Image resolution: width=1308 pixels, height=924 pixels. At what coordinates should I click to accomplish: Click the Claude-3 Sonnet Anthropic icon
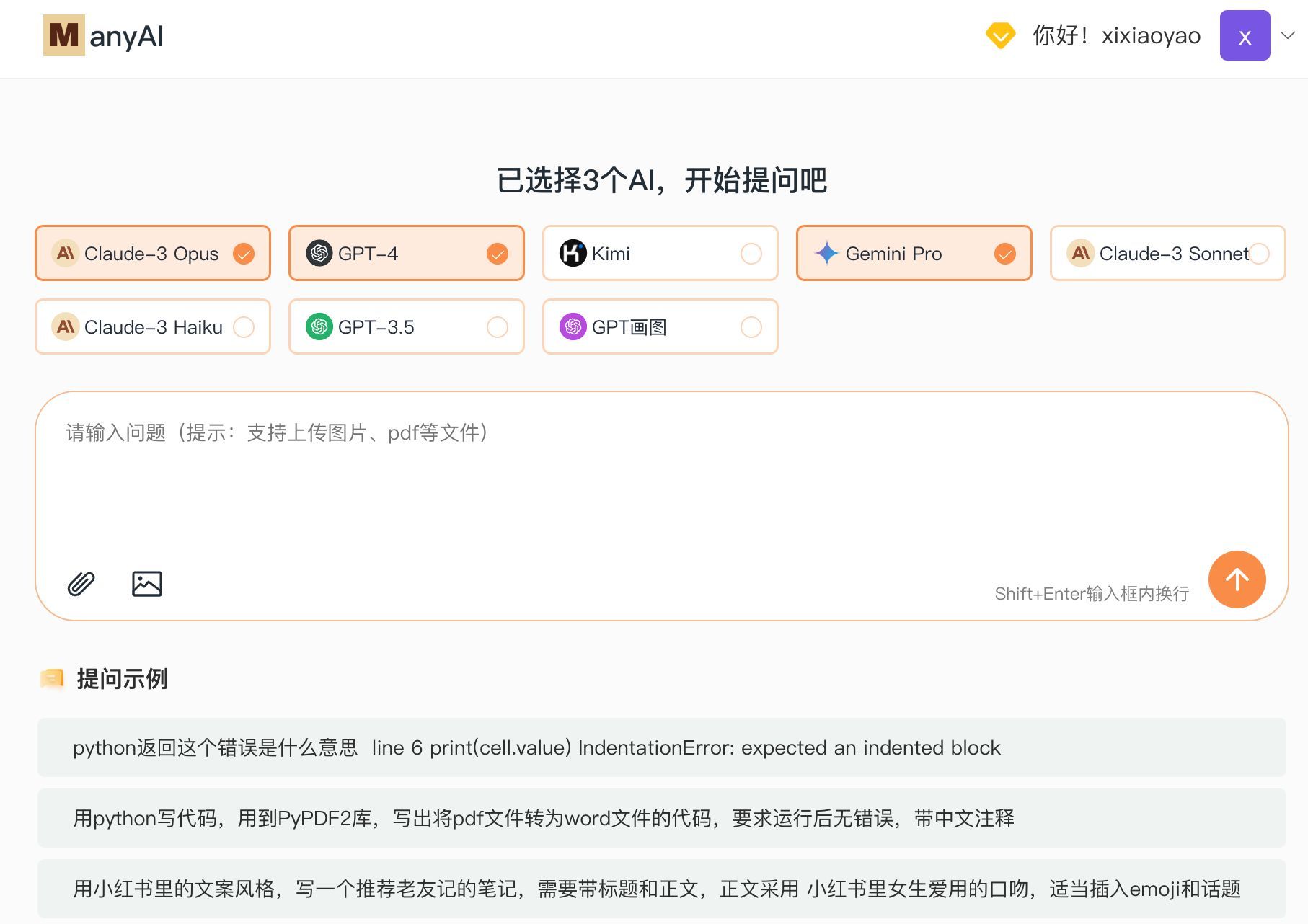(x=1080, y=254)
